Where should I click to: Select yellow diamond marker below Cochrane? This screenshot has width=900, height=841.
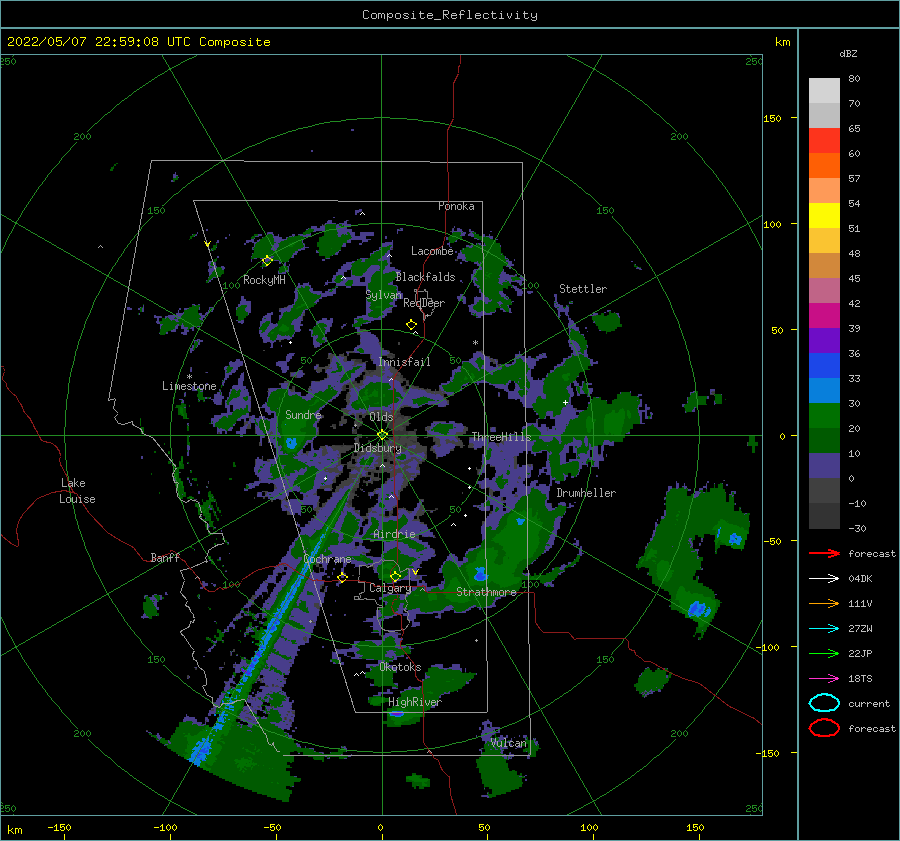(x=342, y=577)
